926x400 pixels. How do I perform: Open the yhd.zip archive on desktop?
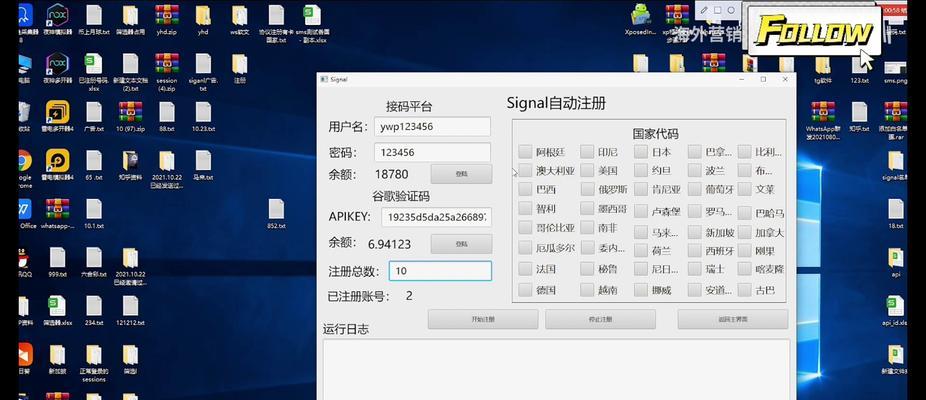(167, 19)
